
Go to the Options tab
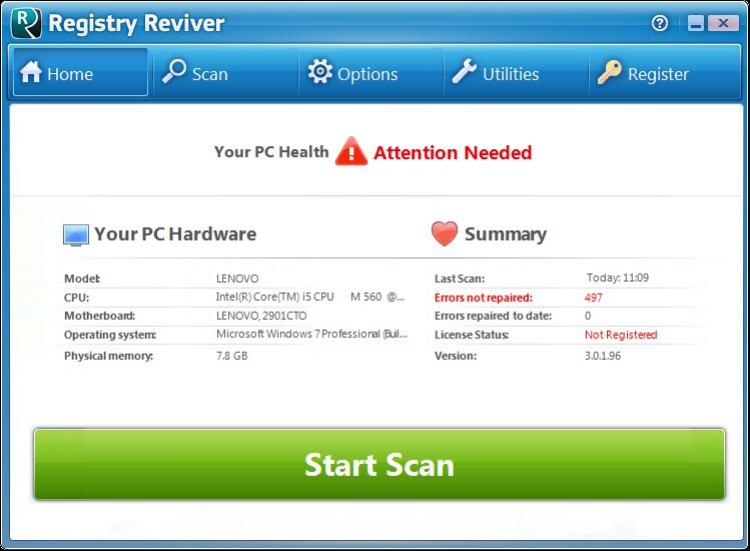click(x=371, y=72)
